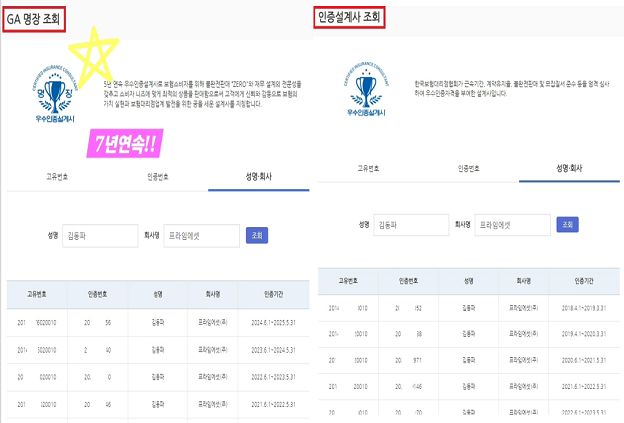
Task: Click company name in the 2024.6.1~2025.5.31 row
Action: pyautogui.click(x=213, y=323)
